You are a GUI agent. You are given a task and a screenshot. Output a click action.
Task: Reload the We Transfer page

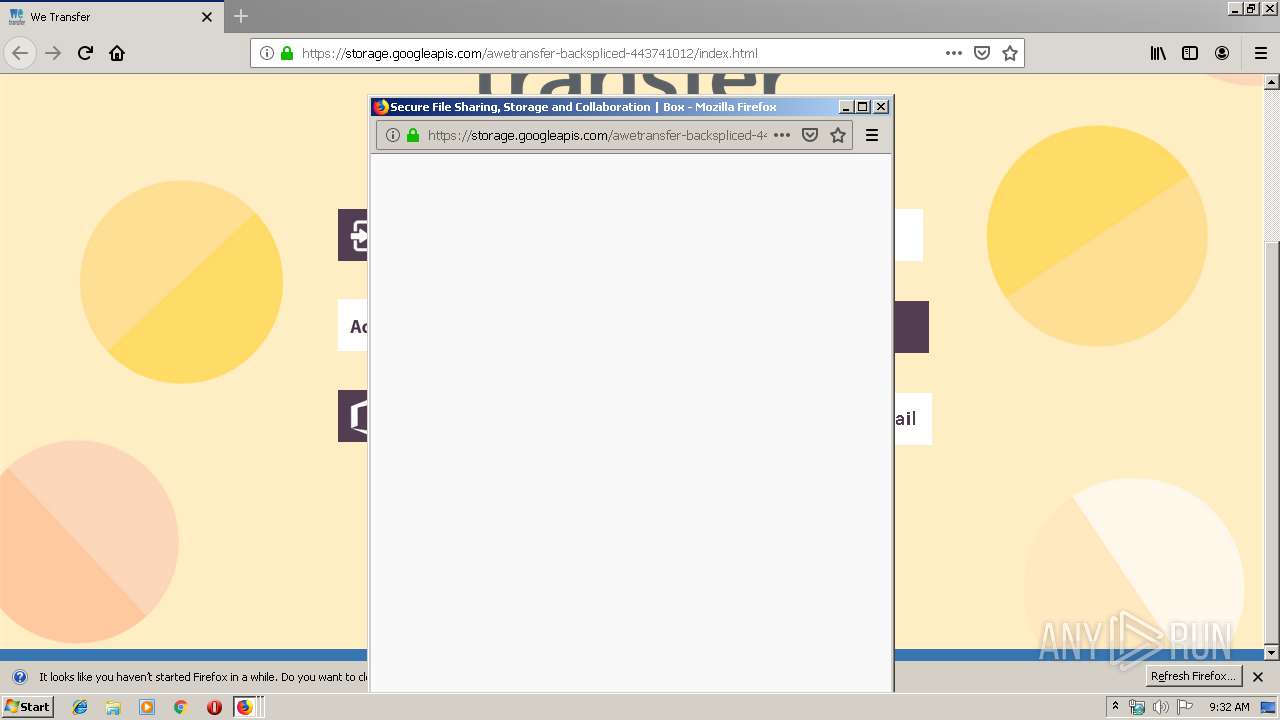(85, 53)
